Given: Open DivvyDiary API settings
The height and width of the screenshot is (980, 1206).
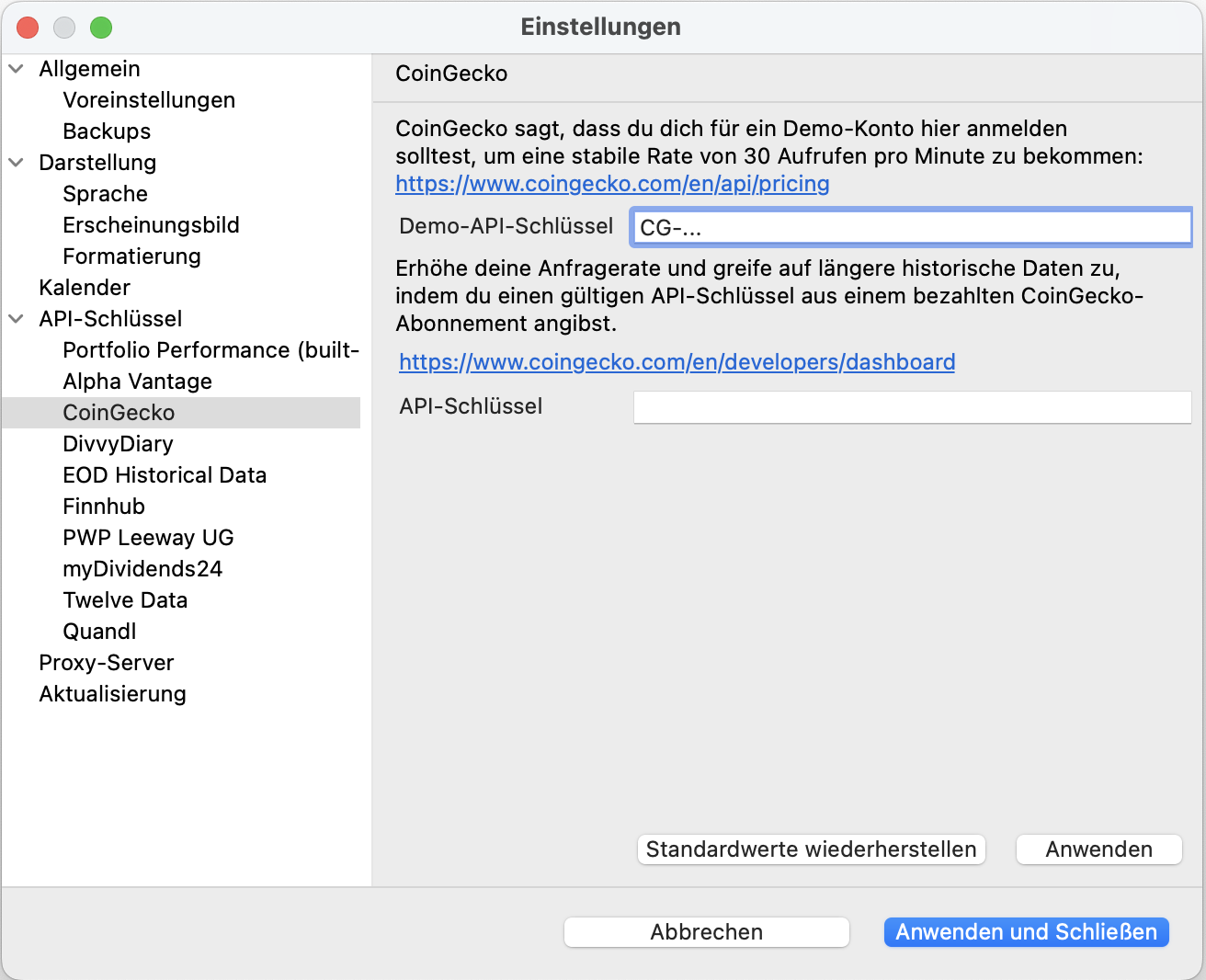Looking at the screenshot, I should pyautogui.click(x=118, y=444).
